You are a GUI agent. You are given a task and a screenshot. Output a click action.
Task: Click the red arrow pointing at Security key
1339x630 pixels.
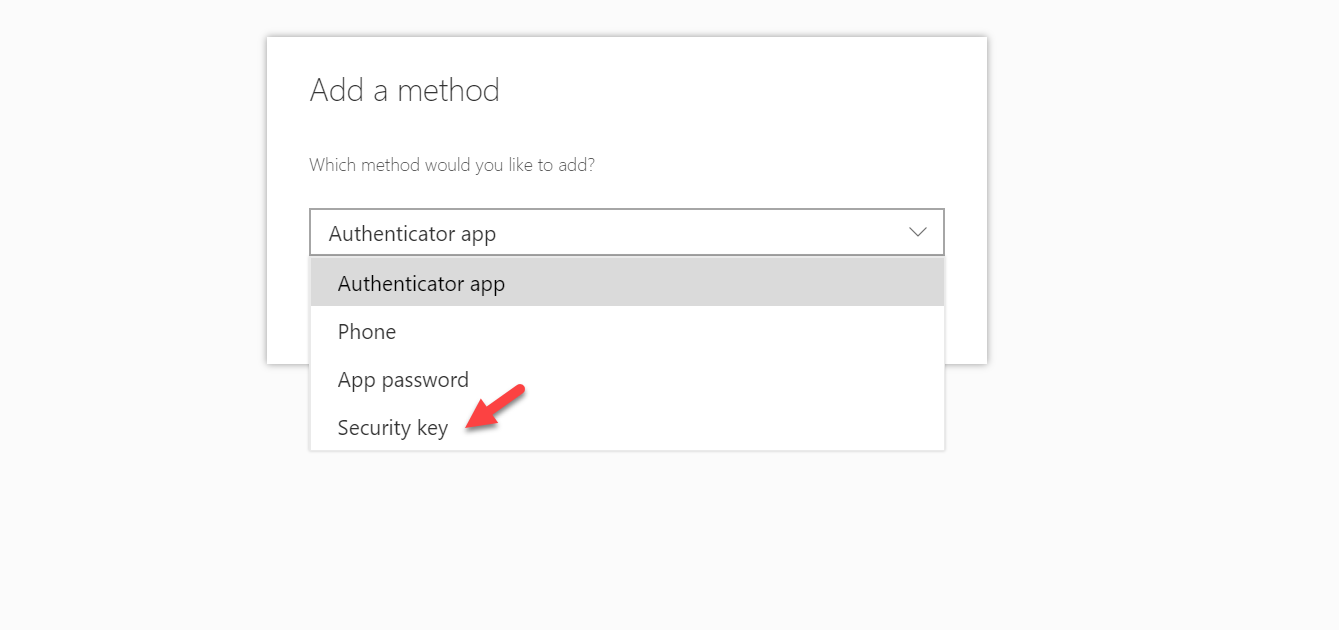496,406
